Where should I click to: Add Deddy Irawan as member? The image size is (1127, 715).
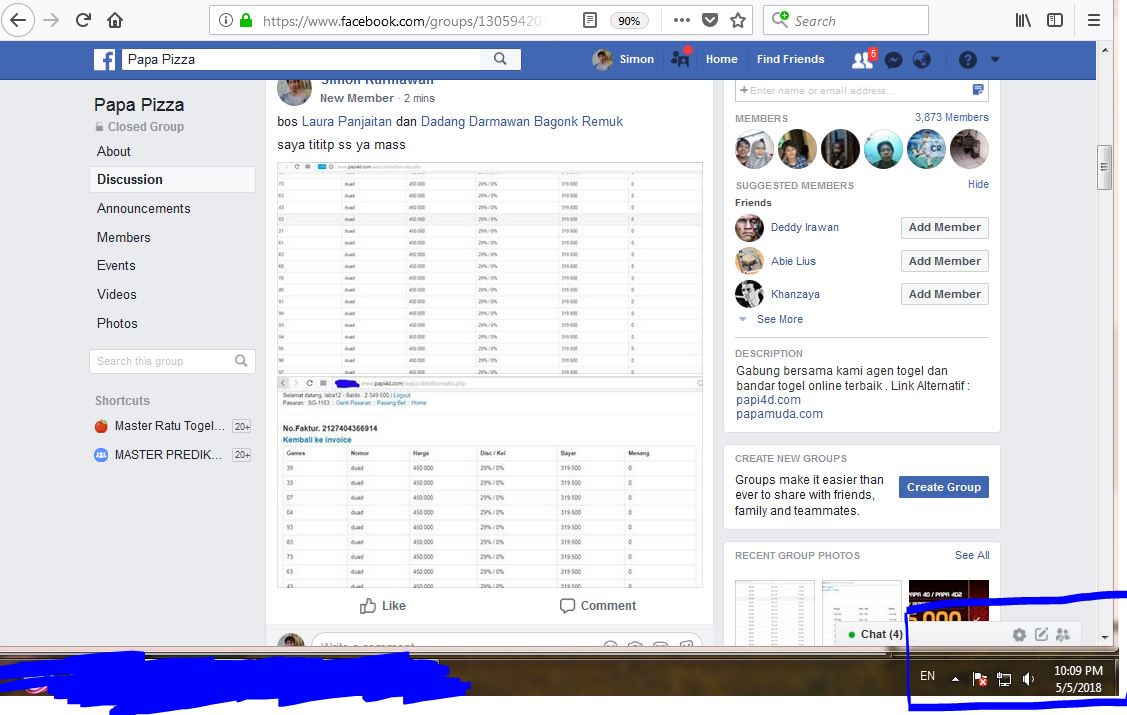pos(944,228)
